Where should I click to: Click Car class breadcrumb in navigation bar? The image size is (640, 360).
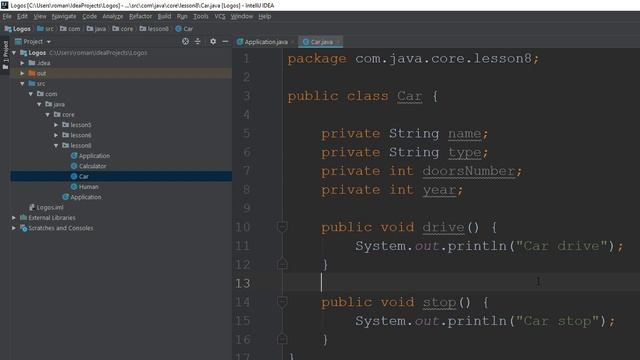(184, 29)
